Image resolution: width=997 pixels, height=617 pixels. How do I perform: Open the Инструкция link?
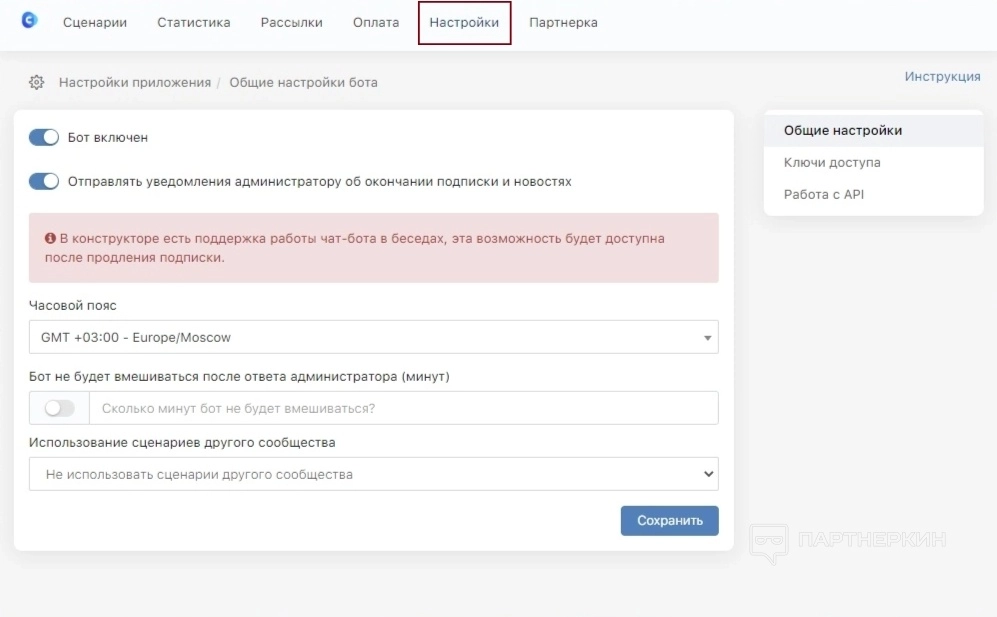(942, 76)
